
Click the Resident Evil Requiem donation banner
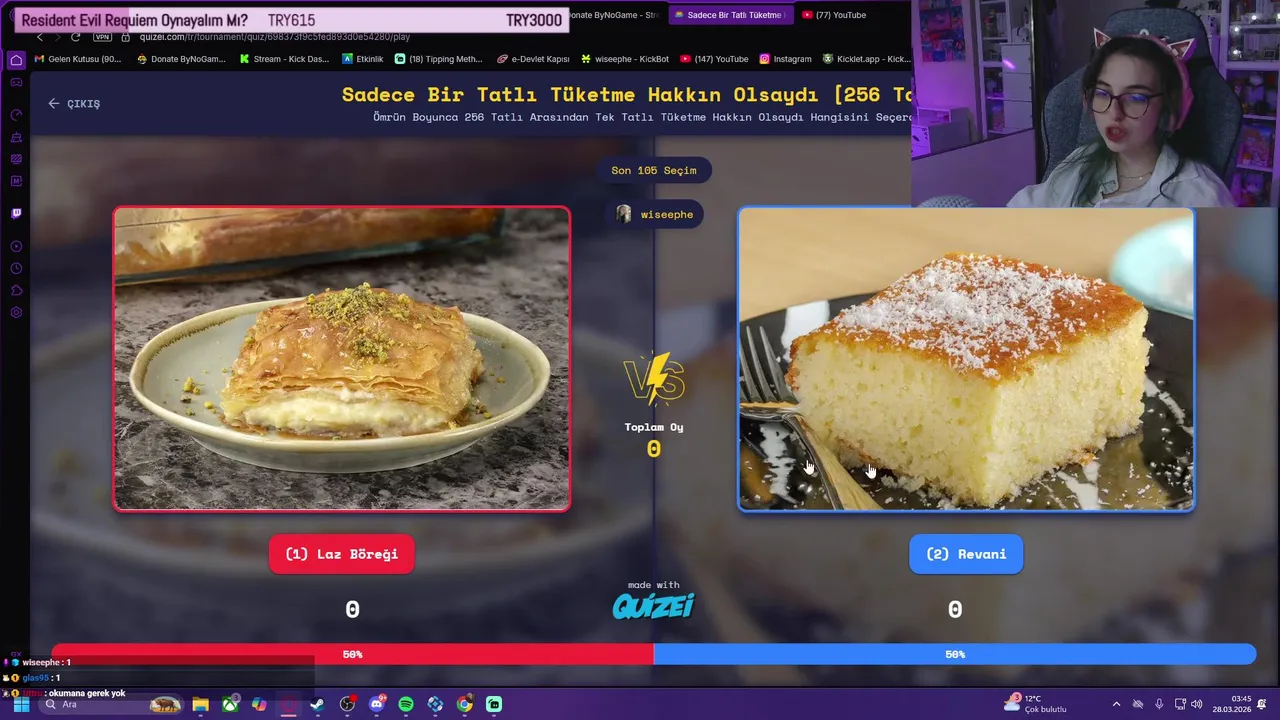291,20
